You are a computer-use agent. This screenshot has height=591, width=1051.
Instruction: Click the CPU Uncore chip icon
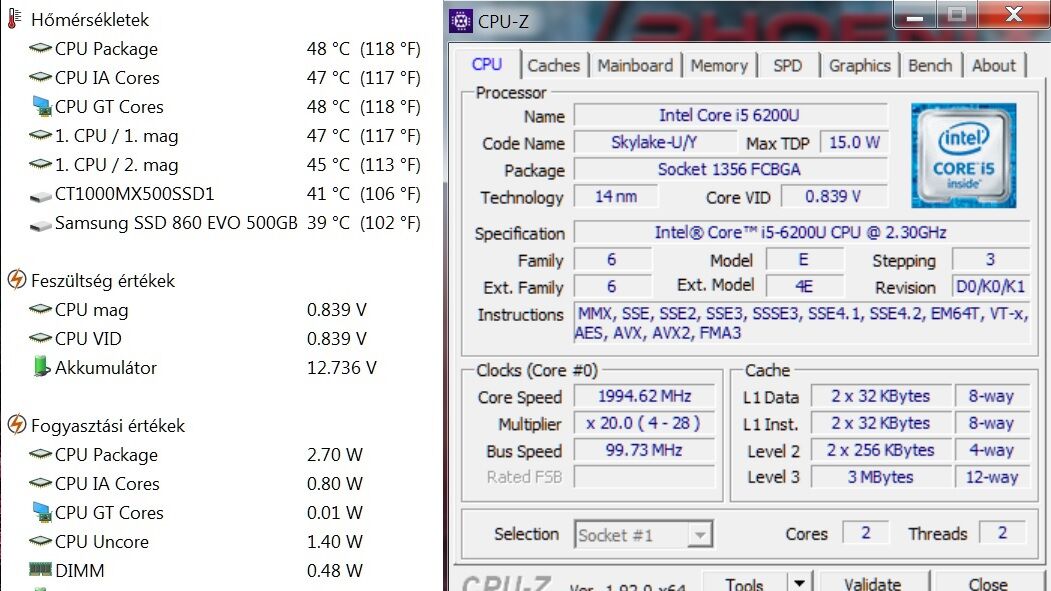40,540
